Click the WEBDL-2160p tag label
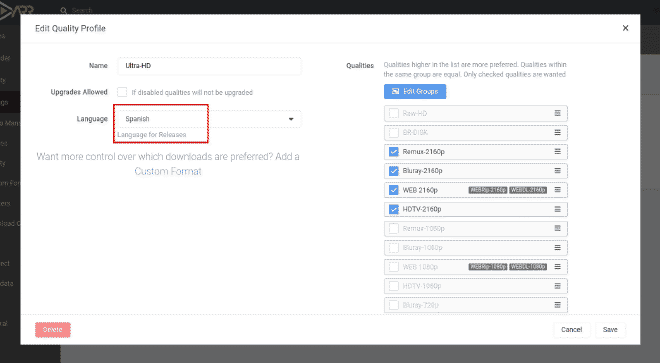660x363 pixels. [x=528, y=190]
